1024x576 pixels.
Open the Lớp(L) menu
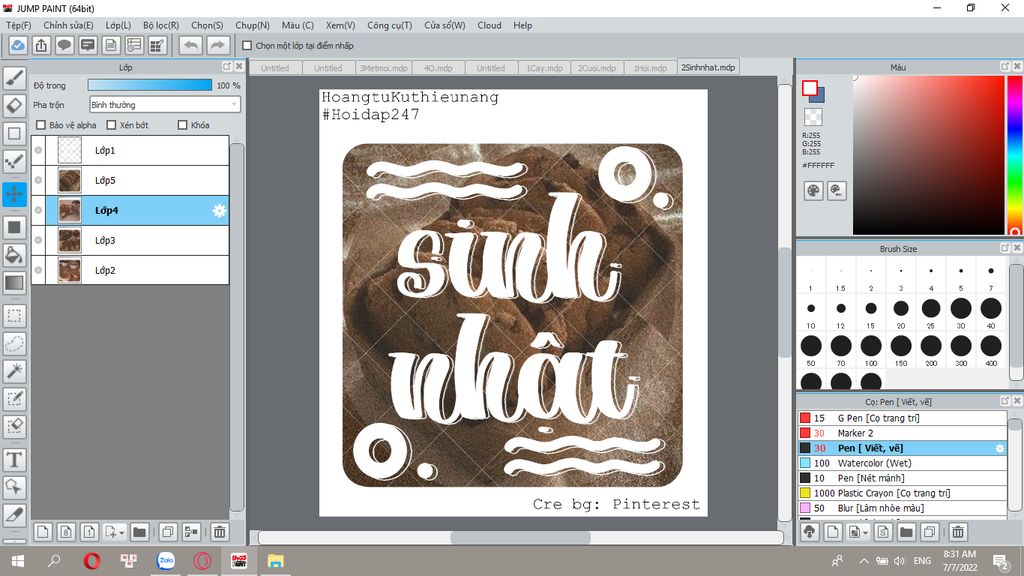pyautogui.click(x=118, y=25)
